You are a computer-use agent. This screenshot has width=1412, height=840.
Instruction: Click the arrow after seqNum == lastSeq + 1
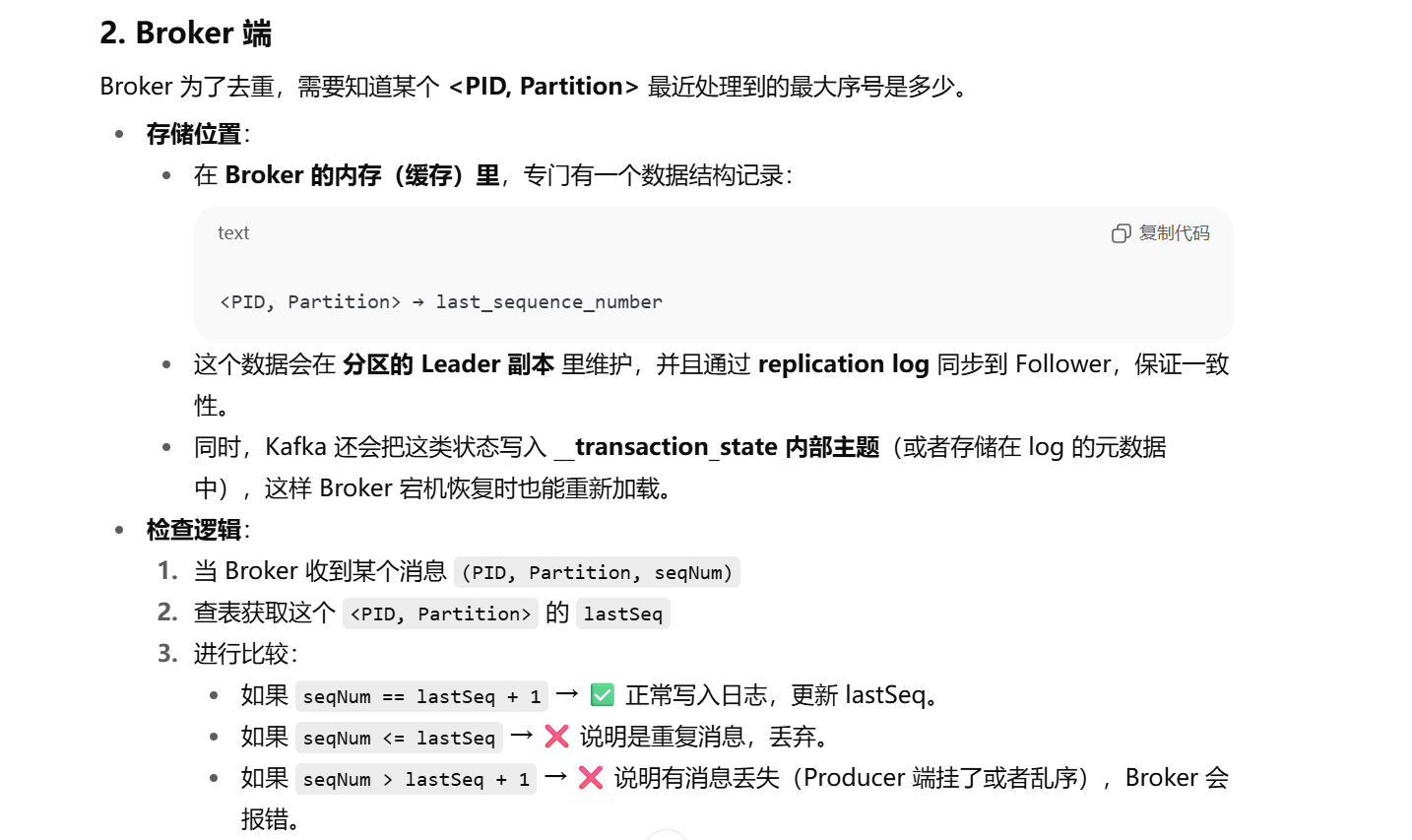[566, 694]
